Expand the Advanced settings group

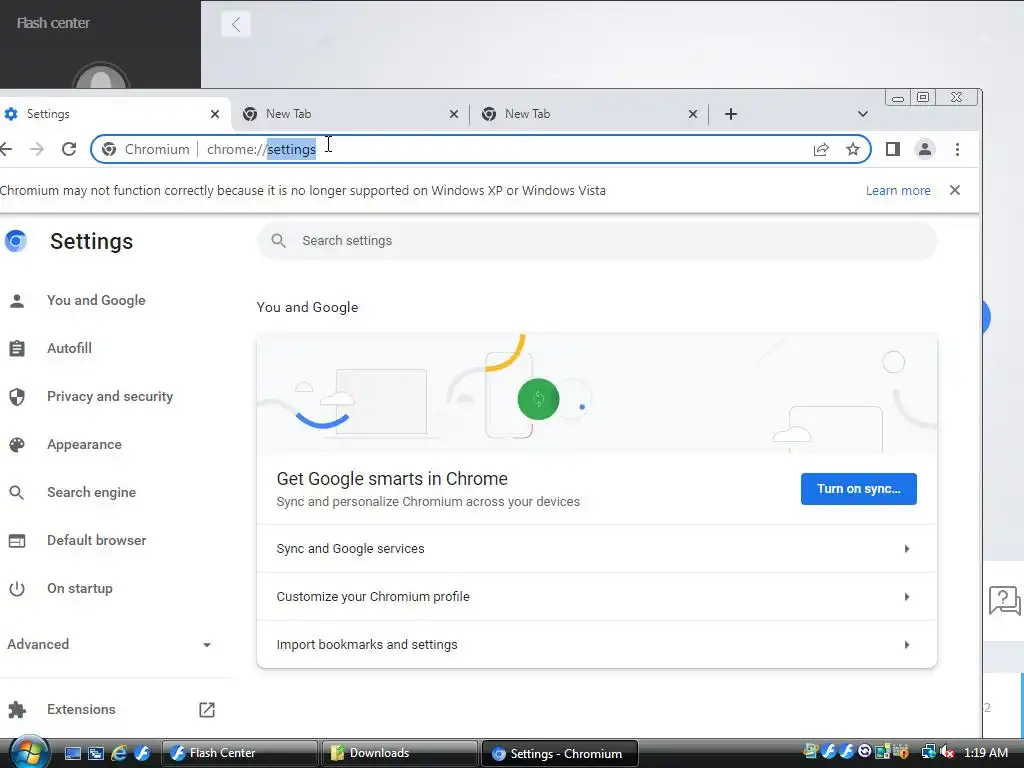tap(110, 645)
